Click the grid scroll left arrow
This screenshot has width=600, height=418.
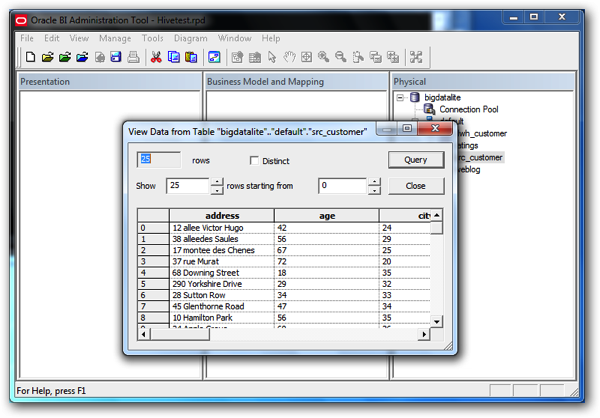pyautogui.click(x=143, y=334)
